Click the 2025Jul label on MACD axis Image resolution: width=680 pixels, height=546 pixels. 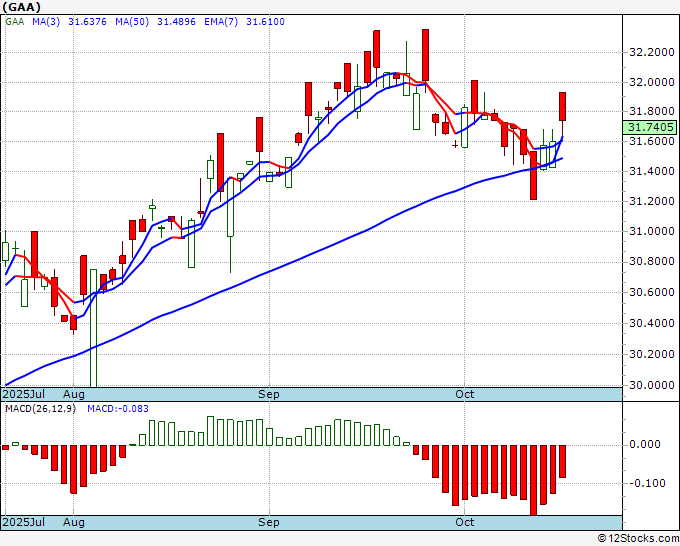pyautogui.click(x=24, y=522)
